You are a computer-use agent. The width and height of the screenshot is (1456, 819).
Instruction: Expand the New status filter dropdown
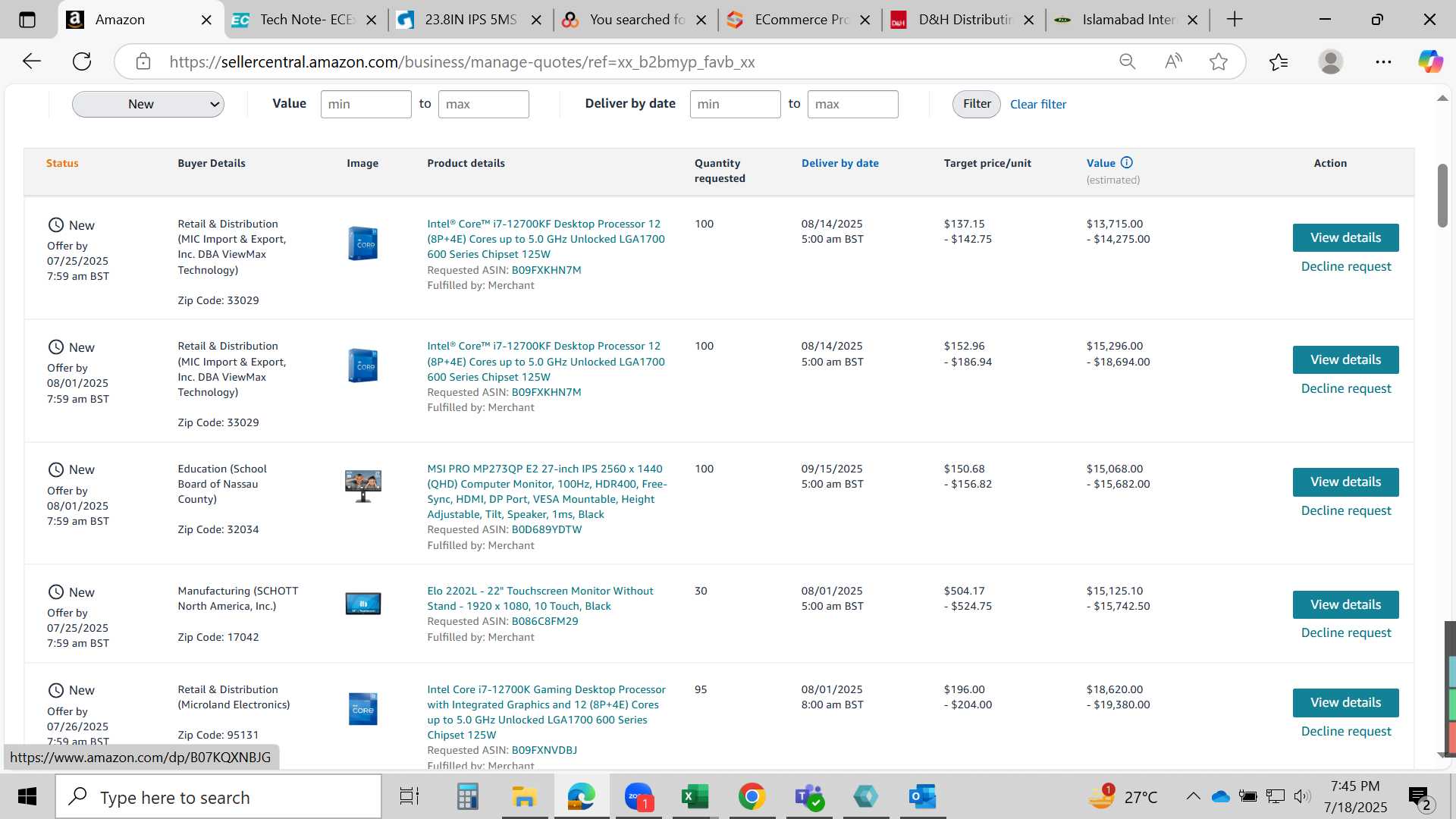[148, 104]
